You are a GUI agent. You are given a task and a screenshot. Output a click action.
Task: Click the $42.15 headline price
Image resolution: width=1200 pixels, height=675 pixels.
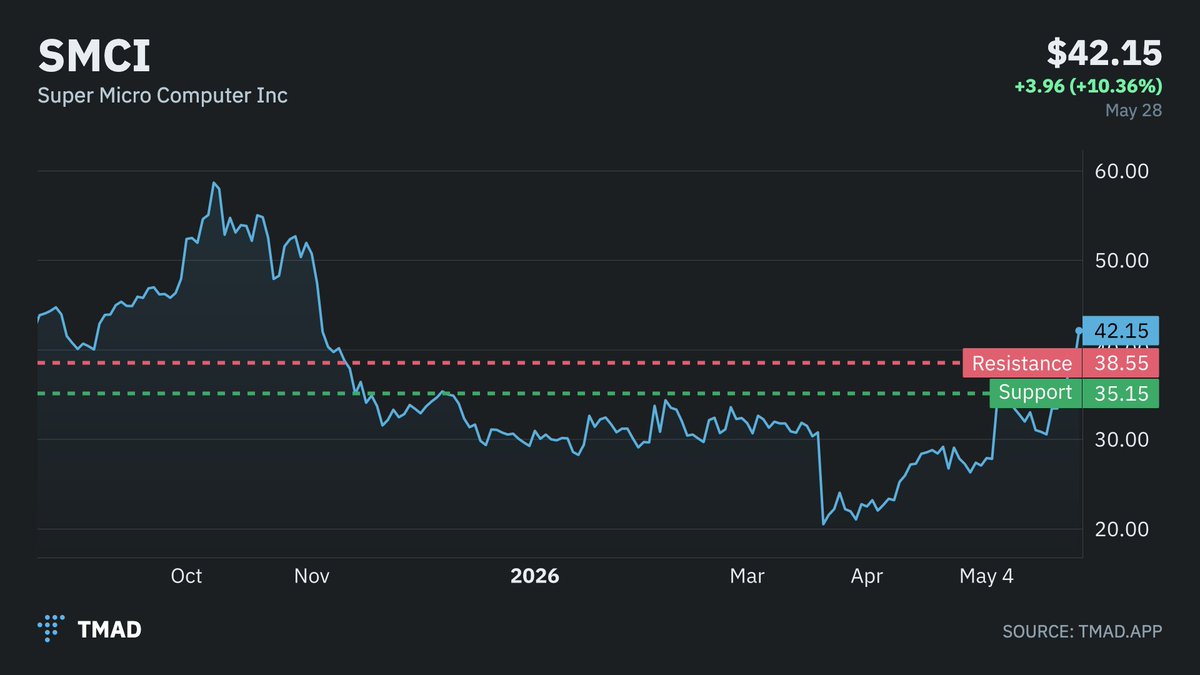coord(1104,53)
